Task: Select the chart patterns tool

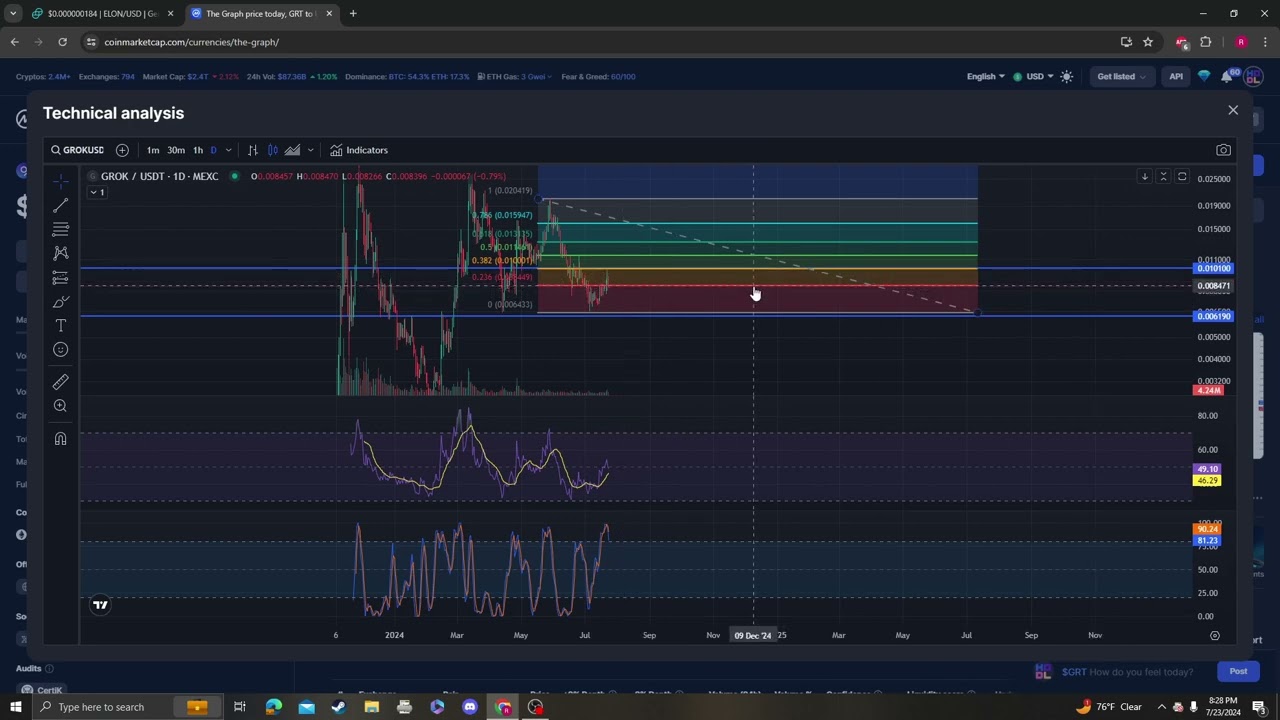Action: [x=60, y=253]
